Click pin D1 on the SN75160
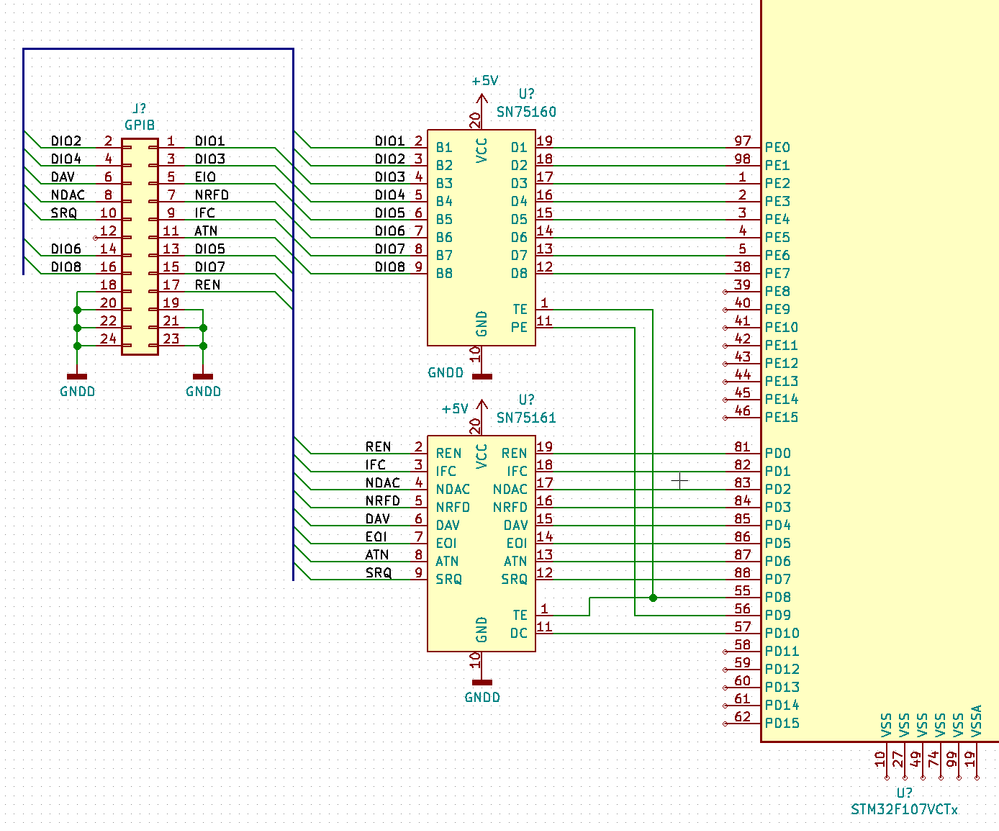Viewport: 999px width, 831px height. (x=519, y=148)
